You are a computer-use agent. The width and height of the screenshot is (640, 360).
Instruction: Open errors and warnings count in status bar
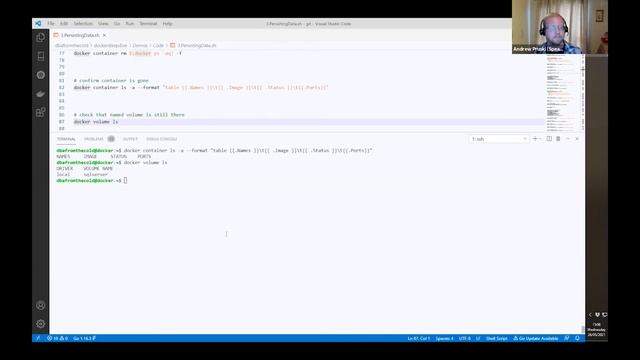(x=58, y=338)
